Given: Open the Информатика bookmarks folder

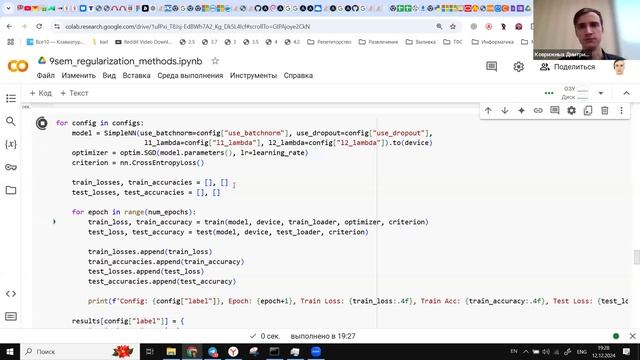Looking at the screenshot, I should click(x=493, y=42).
